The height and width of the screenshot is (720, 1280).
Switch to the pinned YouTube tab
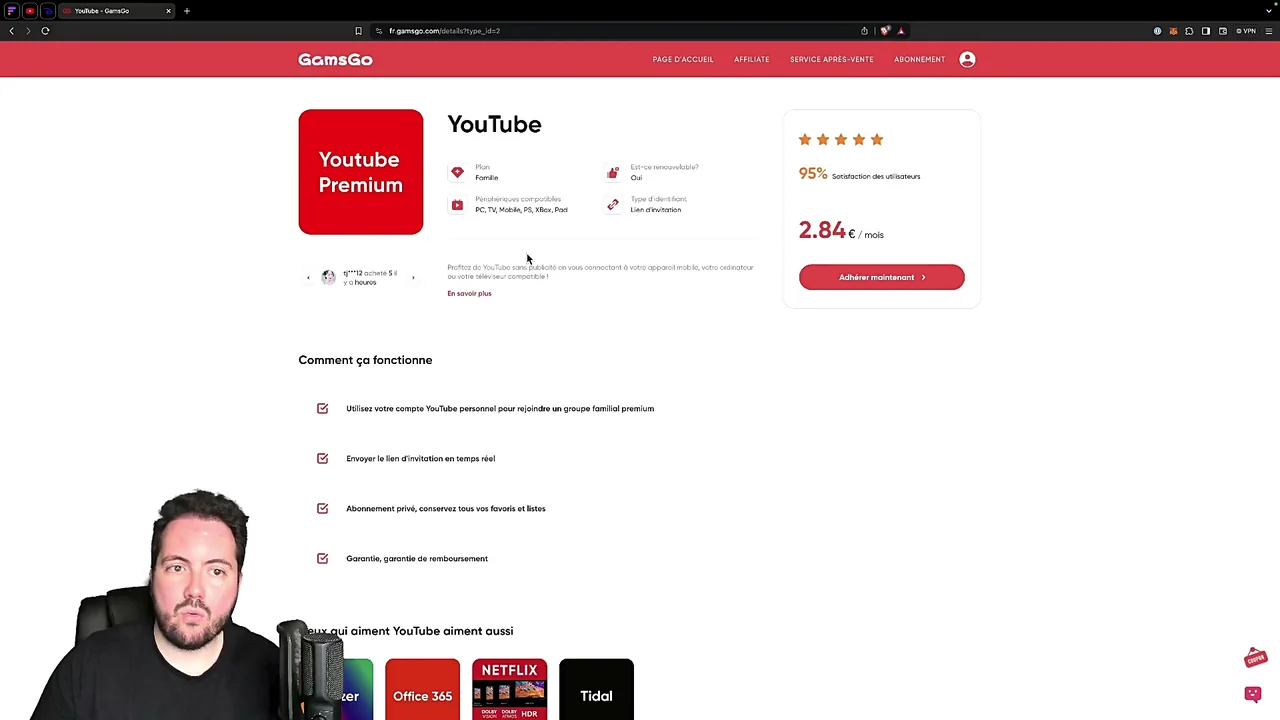[x=30, y=11]
